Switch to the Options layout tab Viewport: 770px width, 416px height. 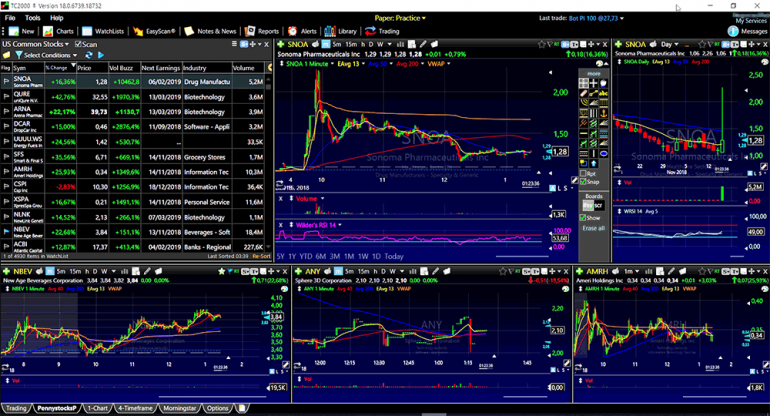218,408
